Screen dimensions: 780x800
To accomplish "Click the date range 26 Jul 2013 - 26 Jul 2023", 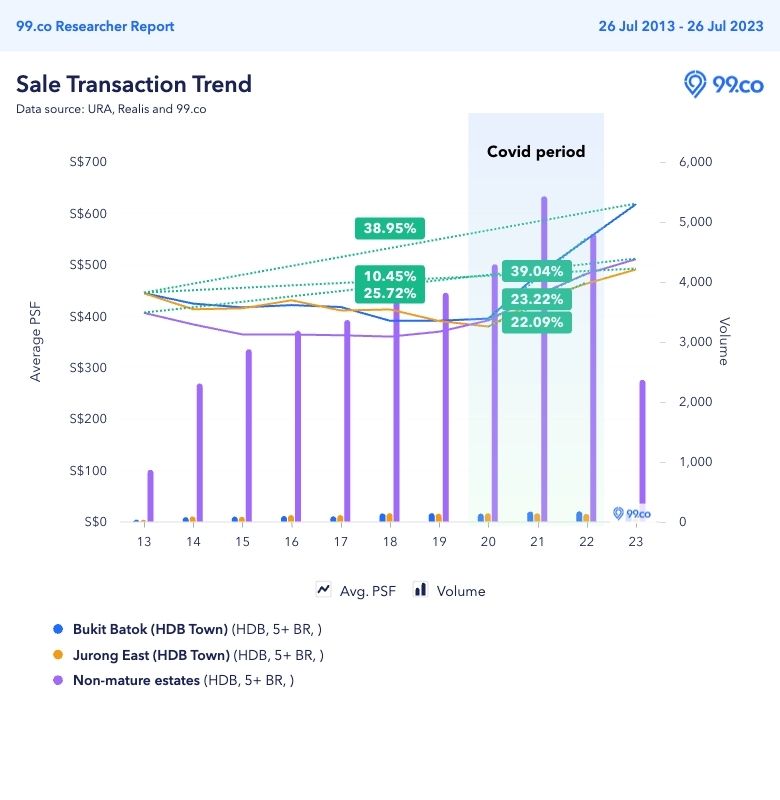I will pos(681,26).
